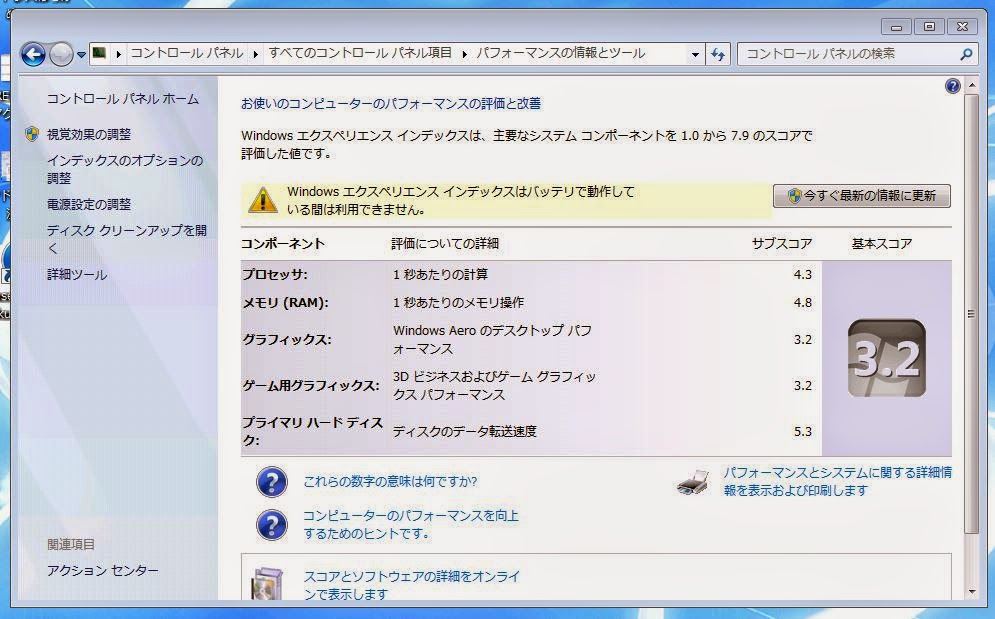The width and height of the screenshot is (995, 619).
Task: Open すべてのコントロール パネル項目 breadcrumb
Action: pyautogui.click(x=360, y=53)
